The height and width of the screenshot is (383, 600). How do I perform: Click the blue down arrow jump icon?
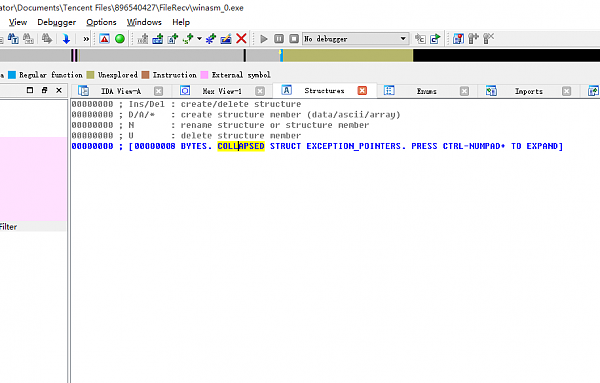point(66,39)
